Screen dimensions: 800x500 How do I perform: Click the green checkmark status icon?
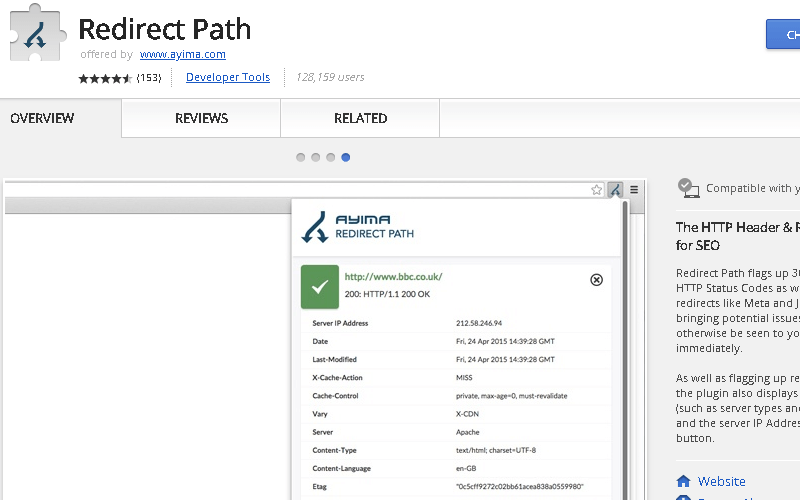click(320, 287)
